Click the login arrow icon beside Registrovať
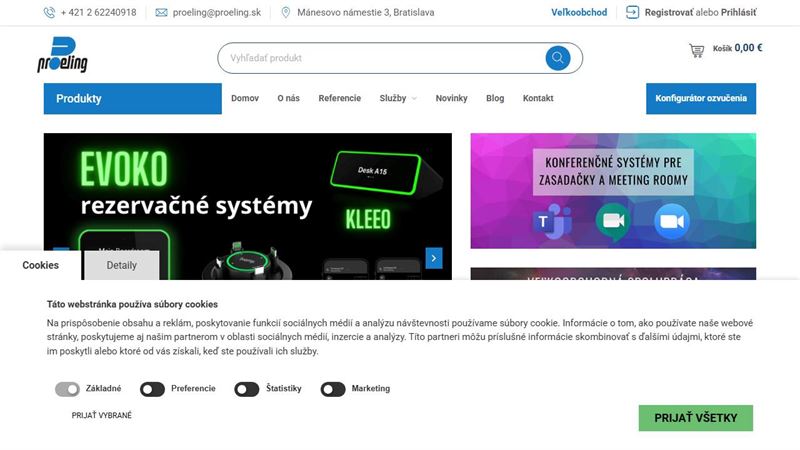 tap(632, 12)
